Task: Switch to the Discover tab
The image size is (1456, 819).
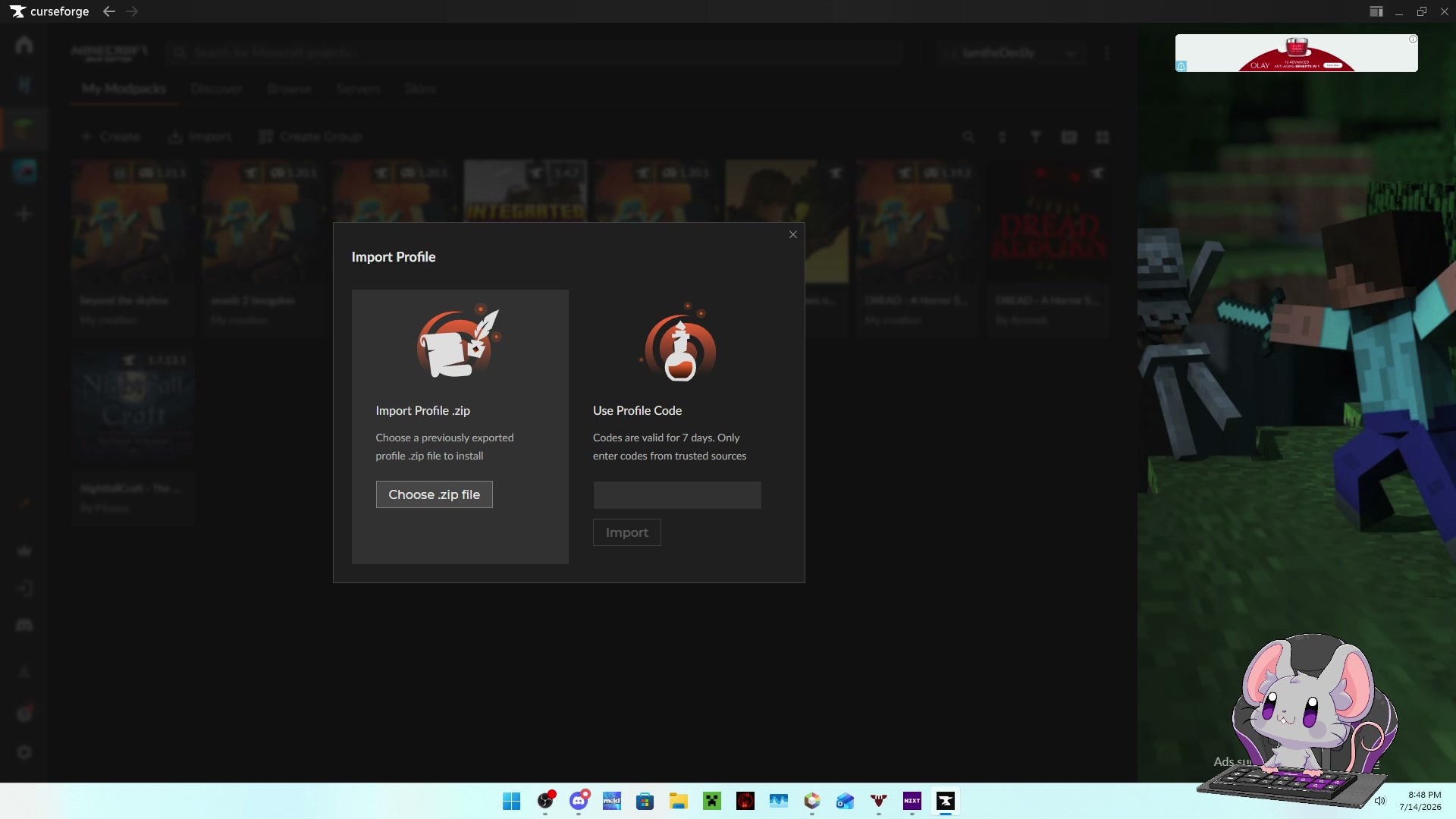Action: tap(216, 89)
